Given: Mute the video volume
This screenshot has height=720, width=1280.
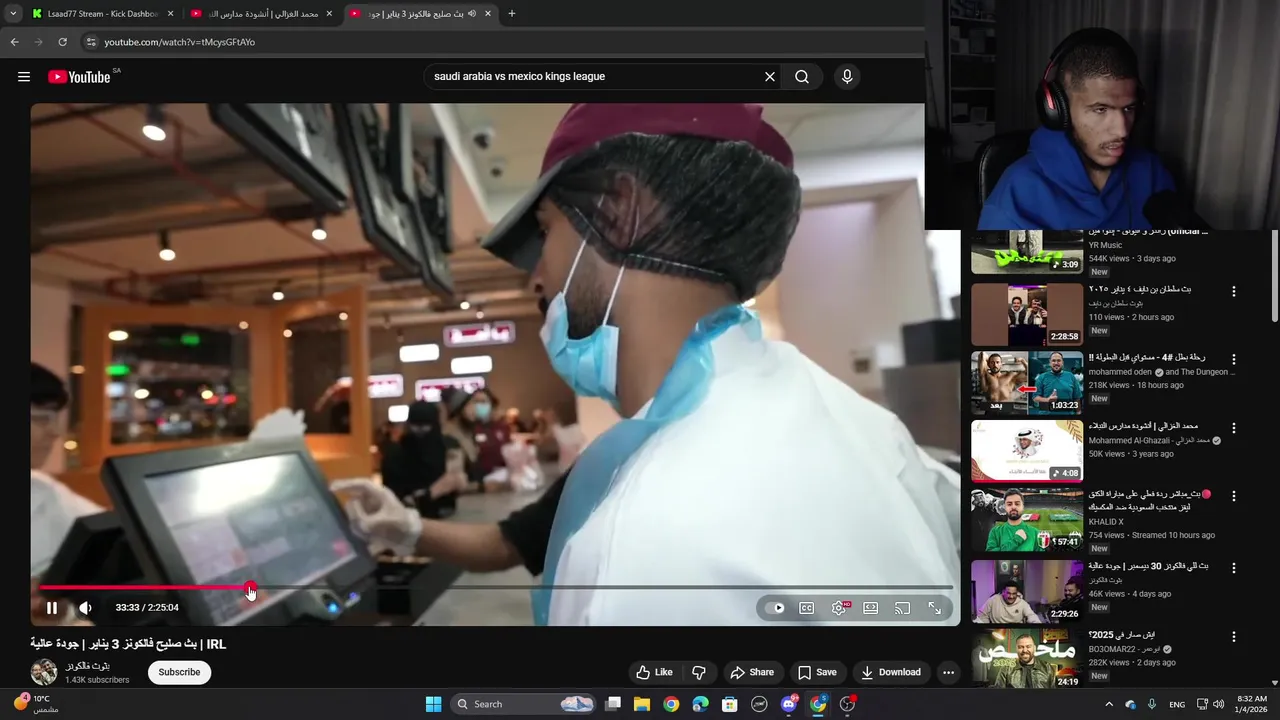Looking at the screenshot, I should (86, 608).
